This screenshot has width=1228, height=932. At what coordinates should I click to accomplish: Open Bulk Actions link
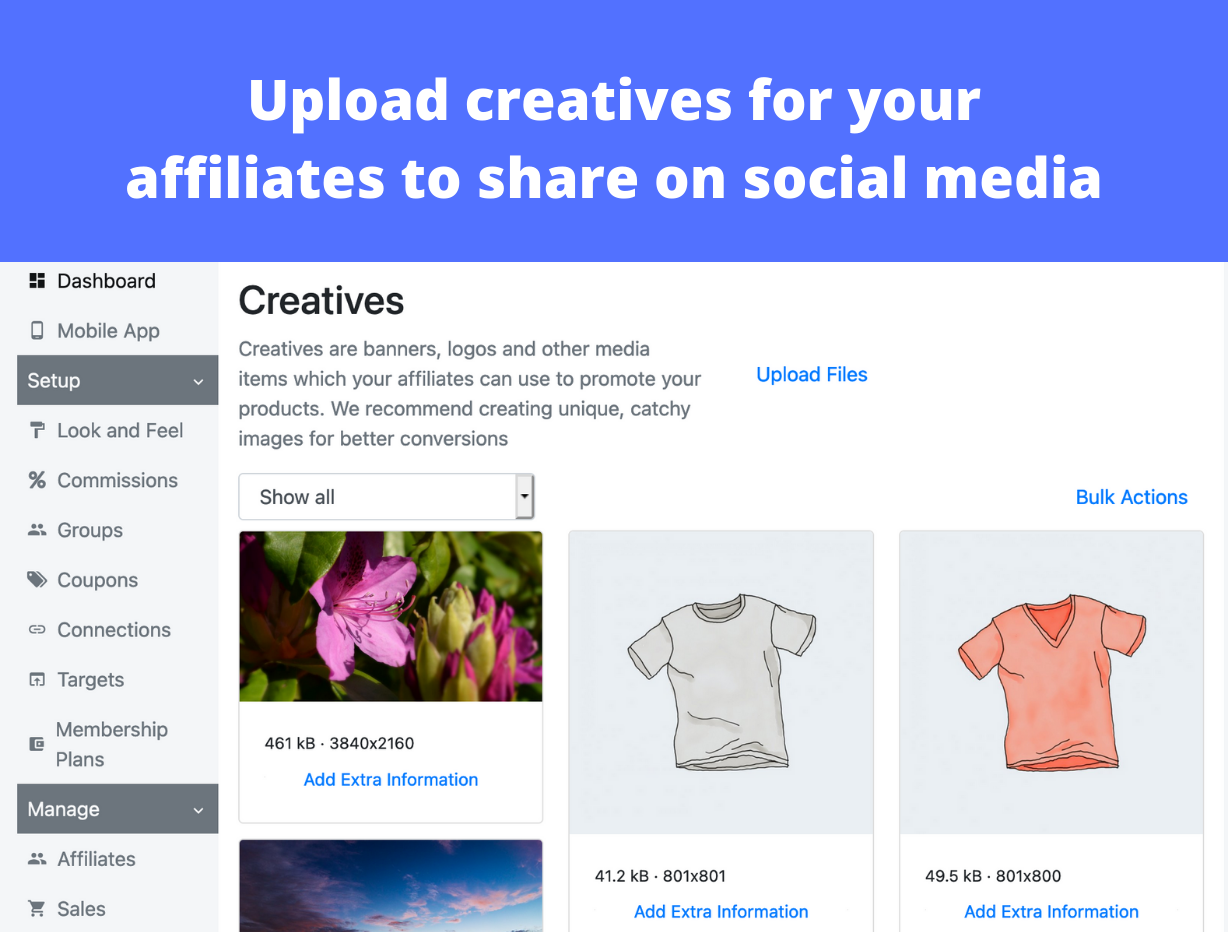[x=1131, y=497]
